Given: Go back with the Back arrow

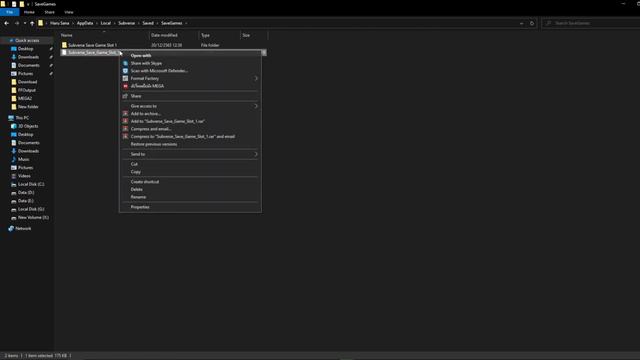Looking at the screenshot, I should tap(7, 23).
